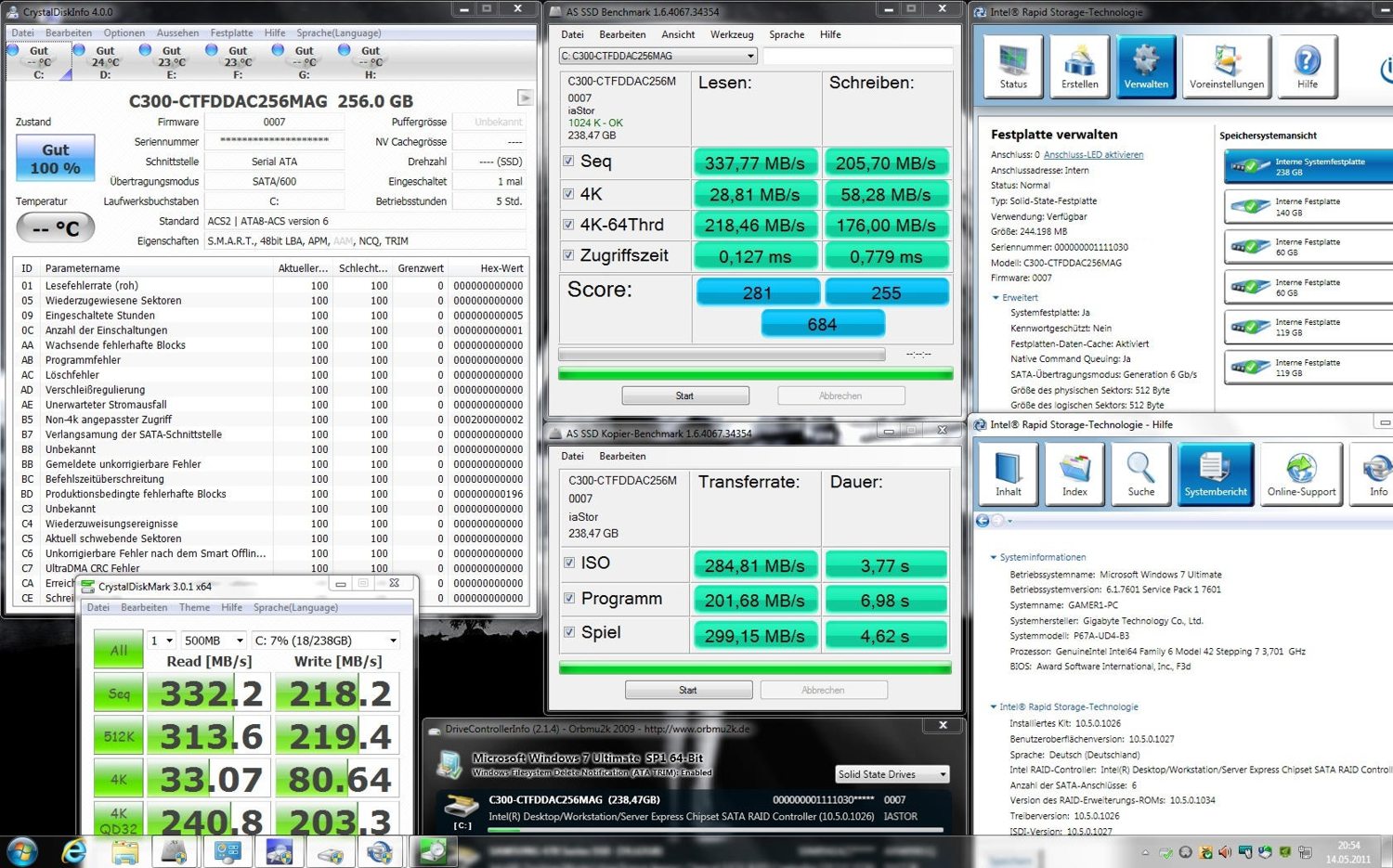Toggle the 4K-64Thrd checkbox
The image size is (1393, 868).
[568, 224]
